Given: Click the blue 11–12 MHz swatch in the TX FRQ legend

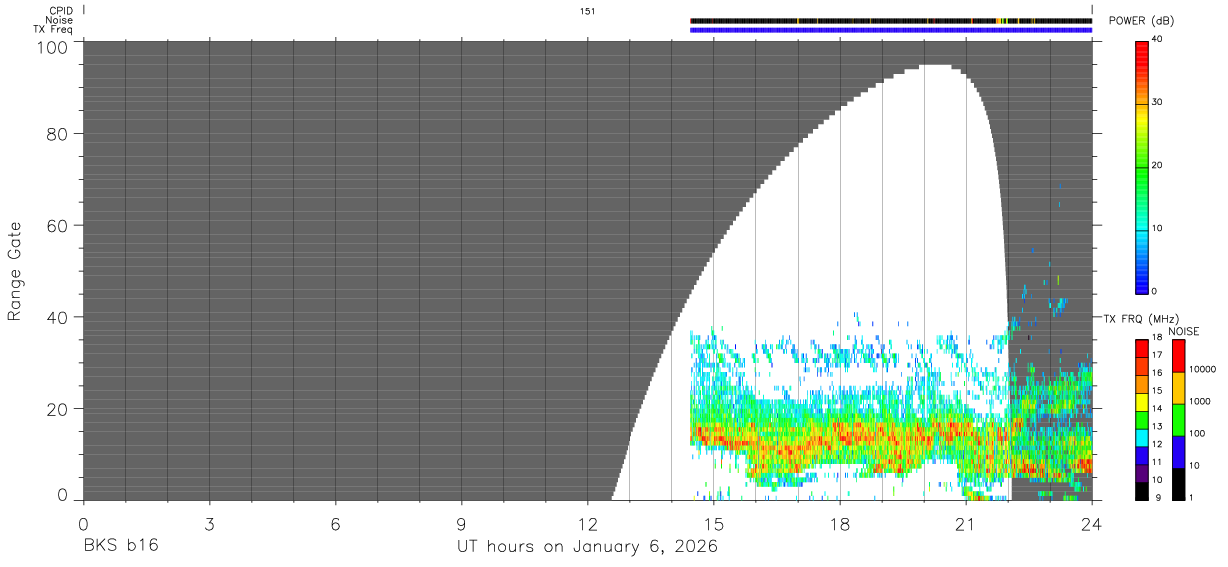Looking at the screenshot, I should click(x=1142, y=456).
